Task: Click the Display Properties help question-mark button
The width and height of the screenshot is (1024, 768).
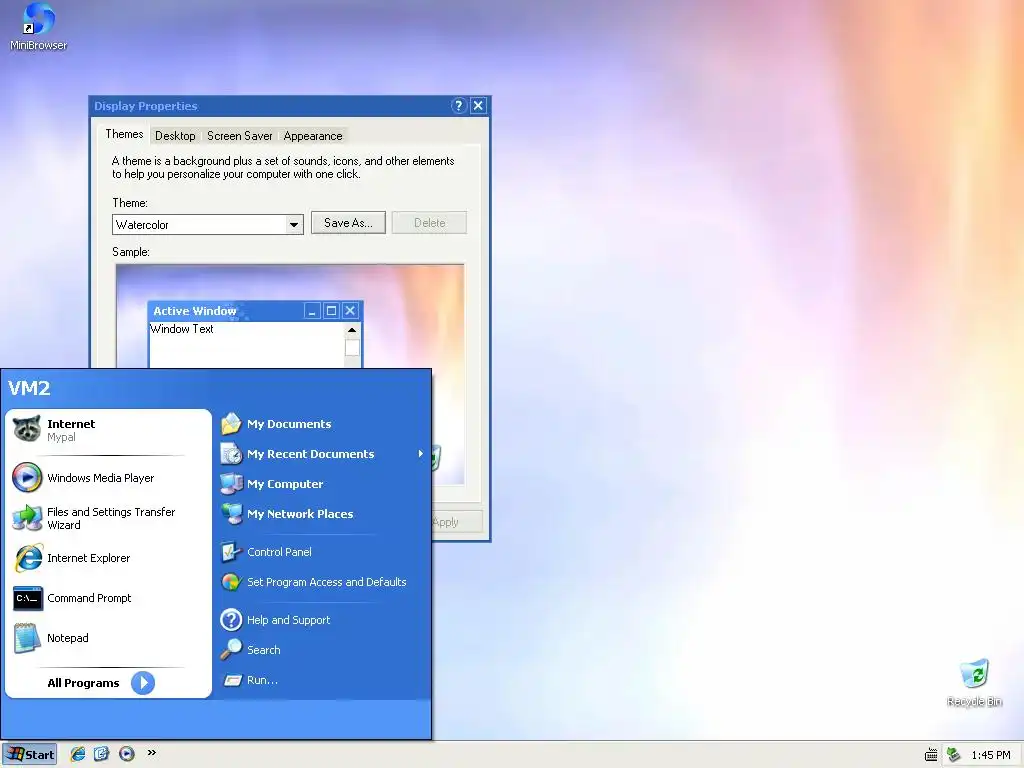Action: click(x=459, y=106)
